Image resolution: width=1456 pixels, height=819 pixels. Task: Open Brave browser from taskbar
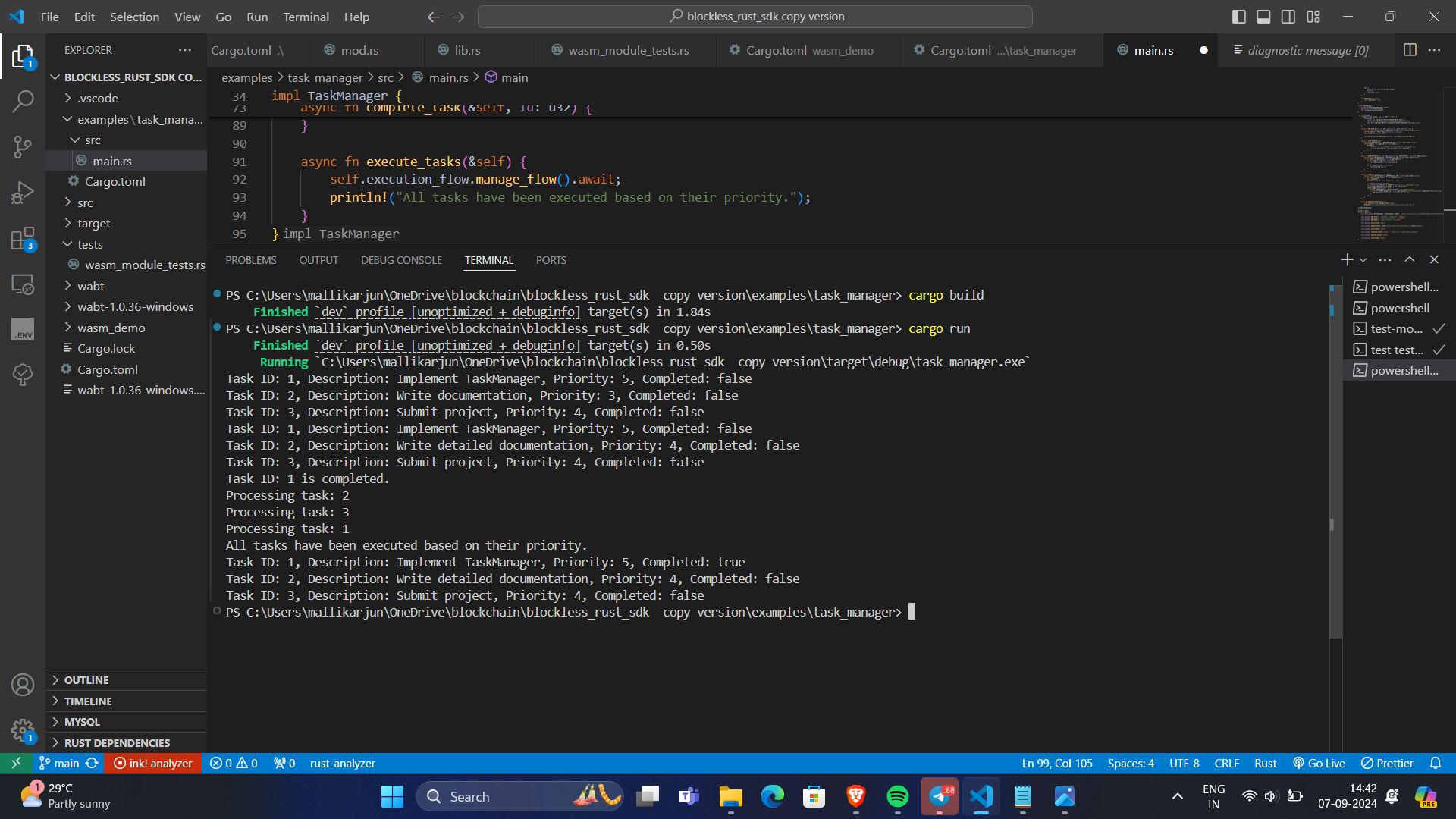[x=855, y=796]
